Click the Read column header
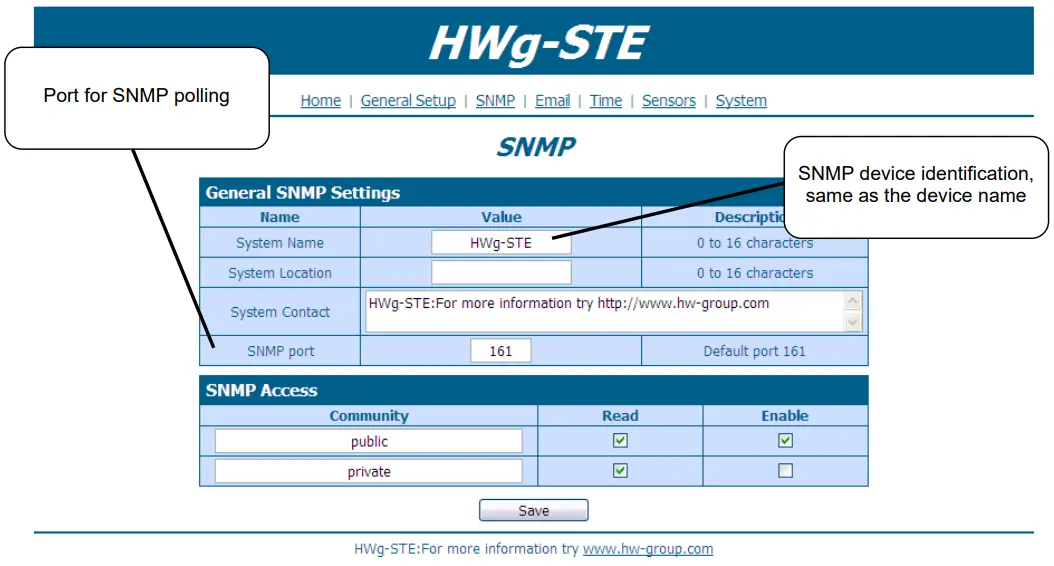1054x566 pixels. [x=620, y=415]
